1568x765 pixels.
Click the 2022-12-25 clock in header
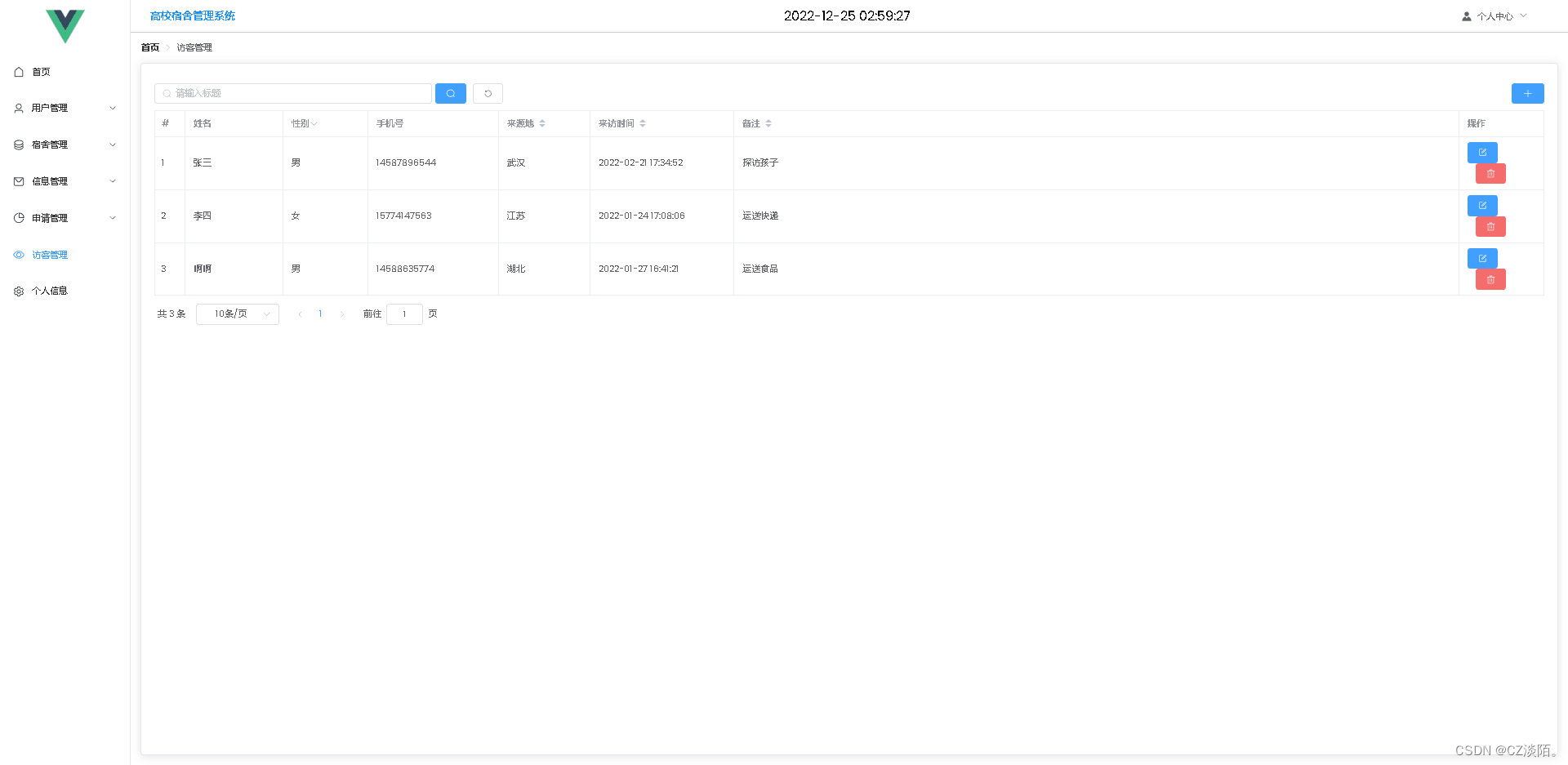point(847,16)
